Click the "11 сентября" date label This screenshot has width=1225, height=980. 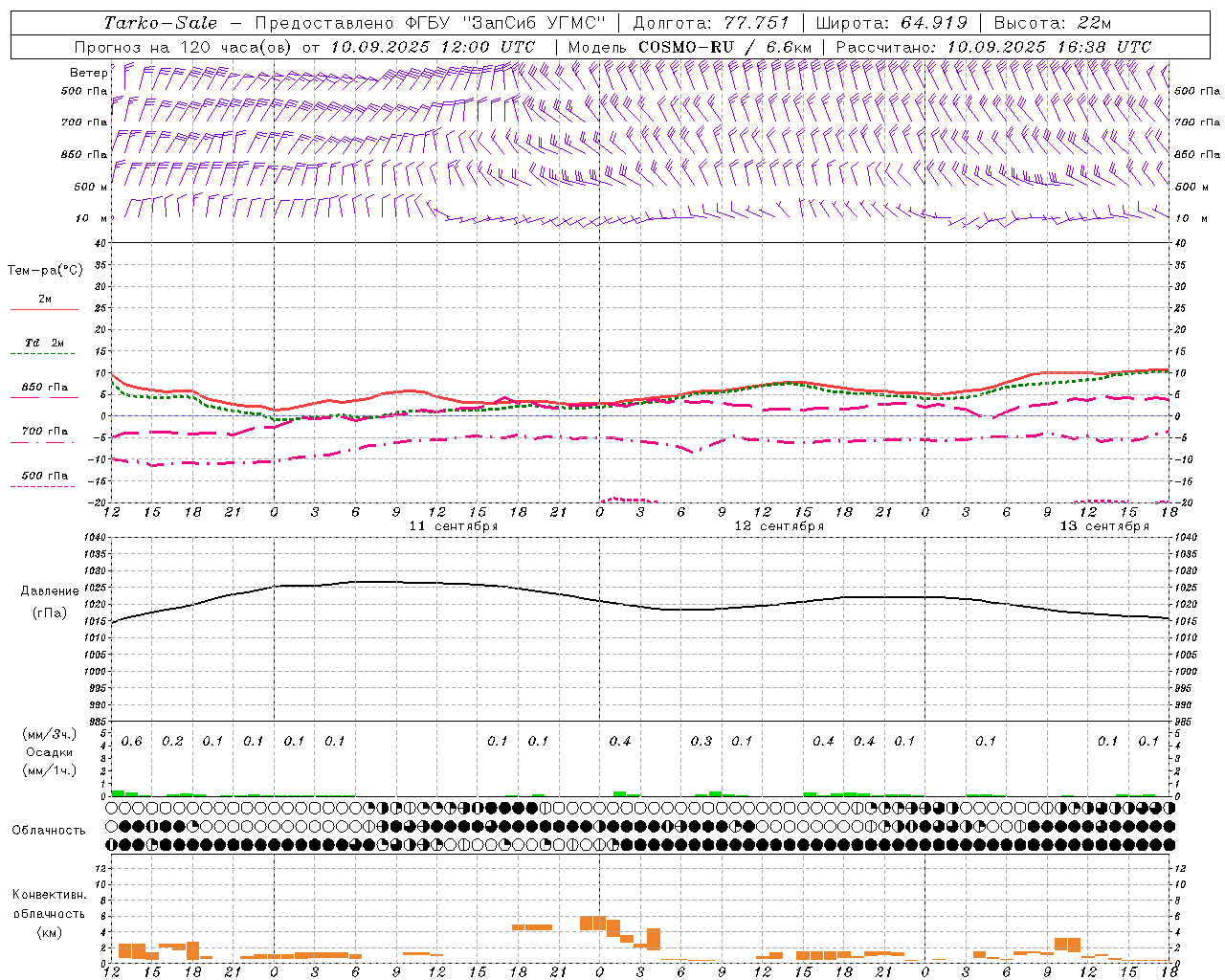(x=454, y=526)
